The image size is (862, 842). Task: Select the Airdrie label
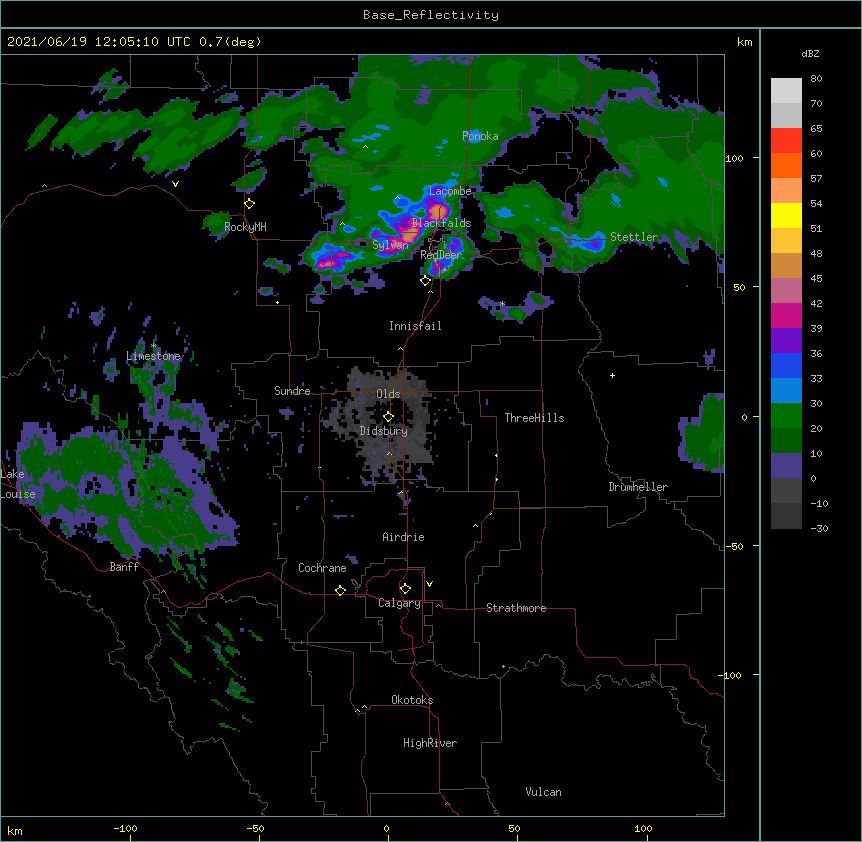[404, 537]
